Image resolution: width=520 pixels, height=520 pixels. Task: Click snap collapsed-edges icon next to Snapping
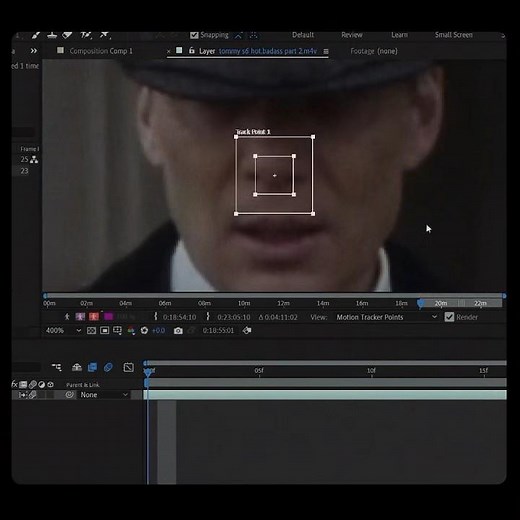tap(238, 35)
